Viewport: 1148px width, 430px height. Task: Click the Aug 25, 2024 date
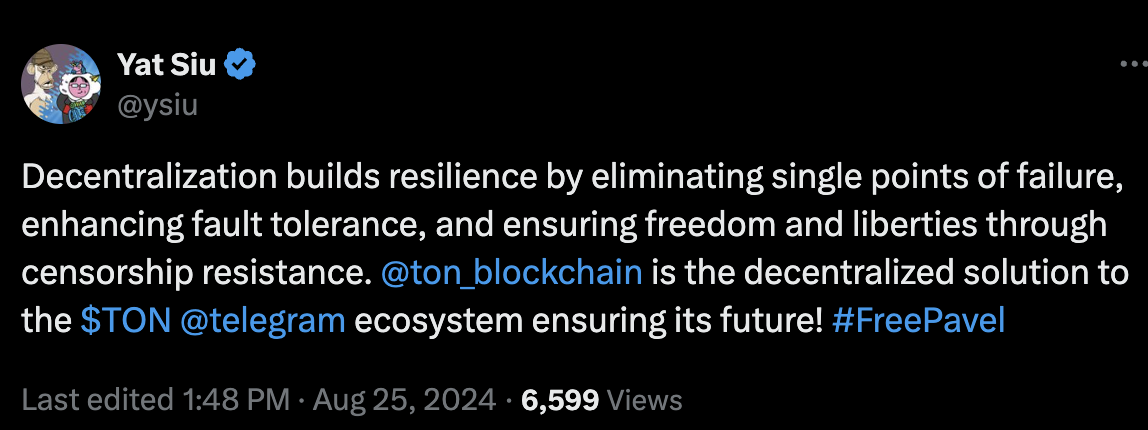click(404, 400)
